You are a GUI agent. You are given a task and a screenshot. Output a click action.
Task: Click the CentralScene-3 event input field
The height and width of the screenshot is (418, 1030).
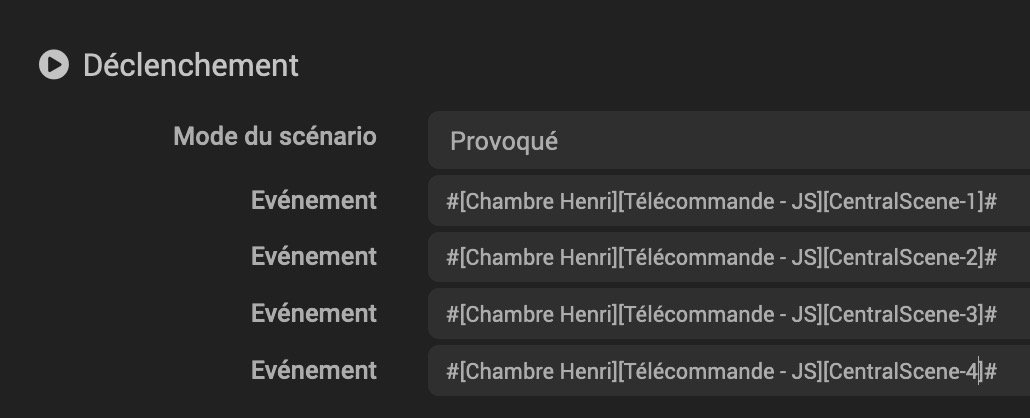pyautogui.click(x=728, y=314)
